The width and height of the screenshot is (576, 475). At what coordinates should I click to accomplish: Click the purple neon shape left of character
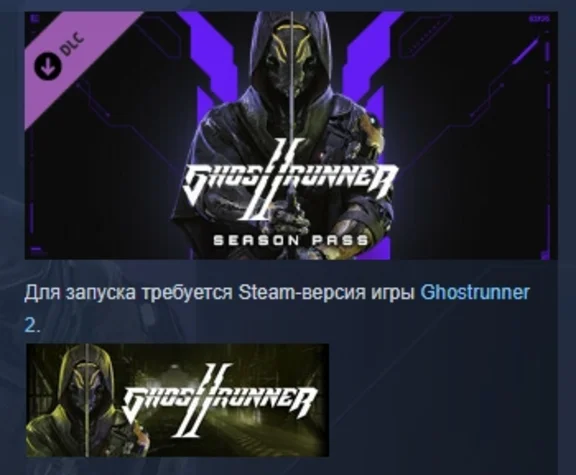209,73
